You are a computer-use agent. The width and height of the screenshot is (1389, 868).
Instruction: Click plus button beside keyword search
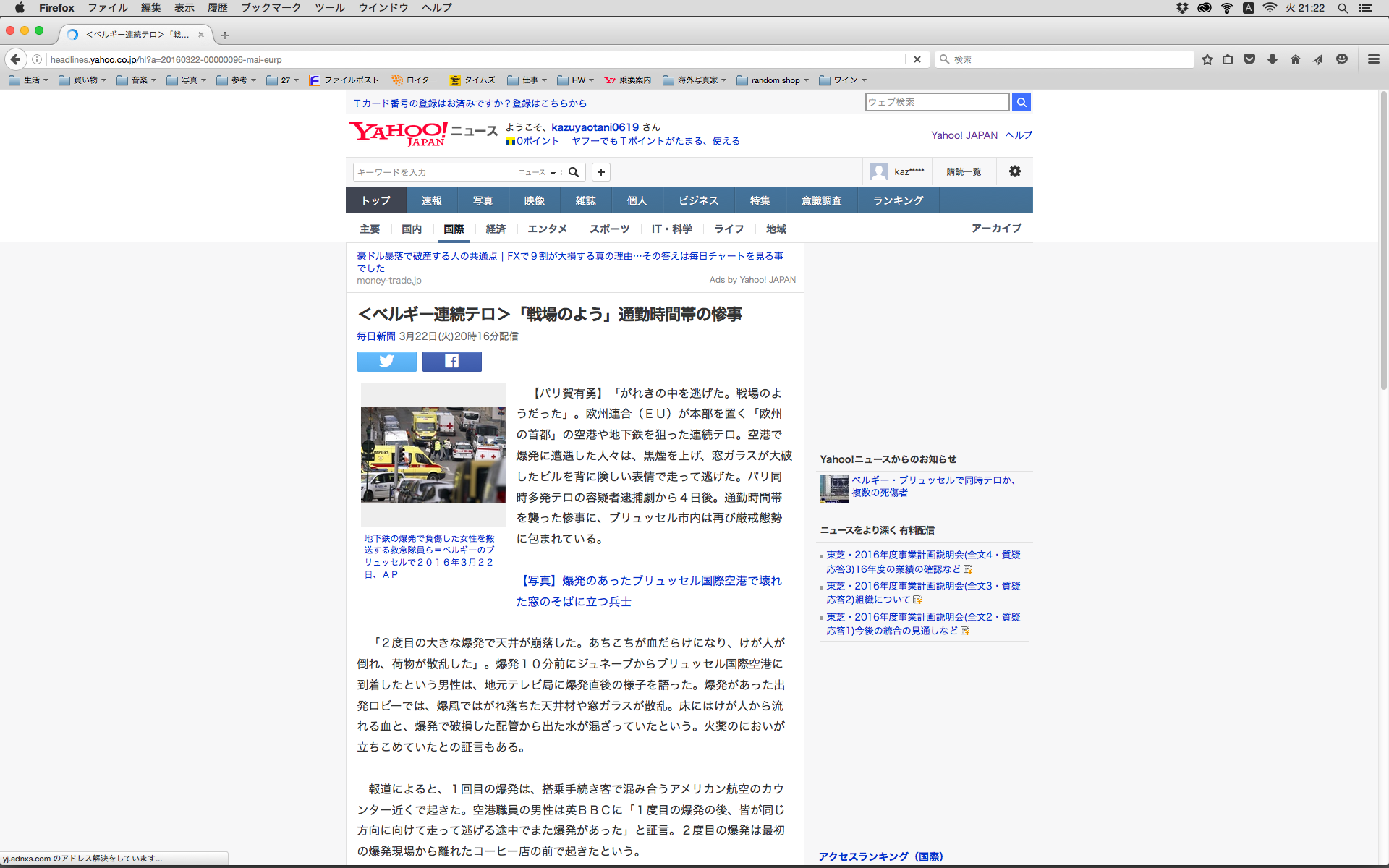[600, 172]
